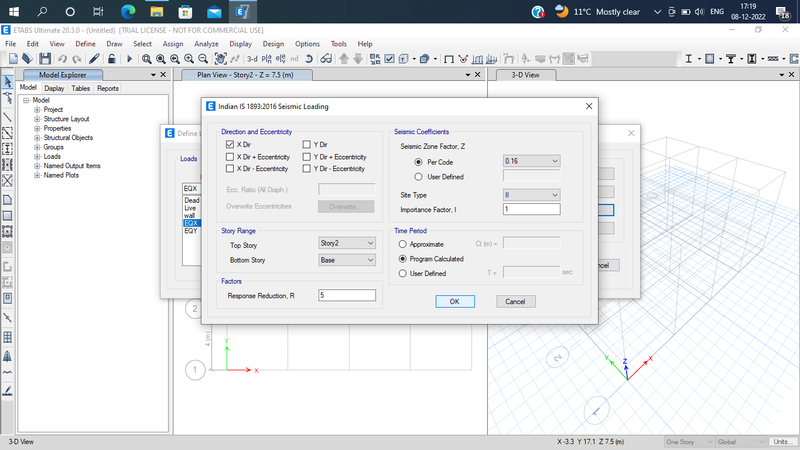Click the Rotate 3D View icon
This screenshot has width=800, height=450.
coord(309,59)
